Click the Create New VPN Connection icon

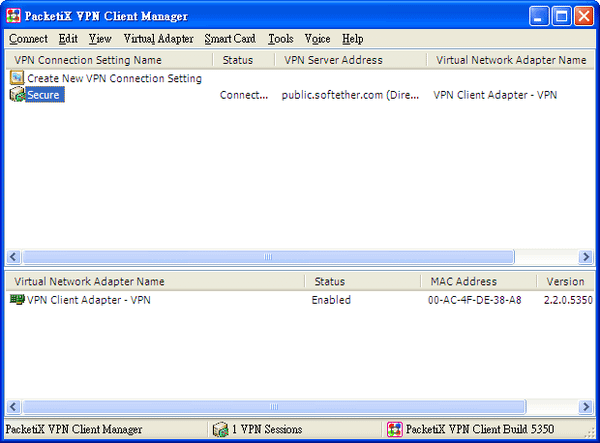[17, 78]
